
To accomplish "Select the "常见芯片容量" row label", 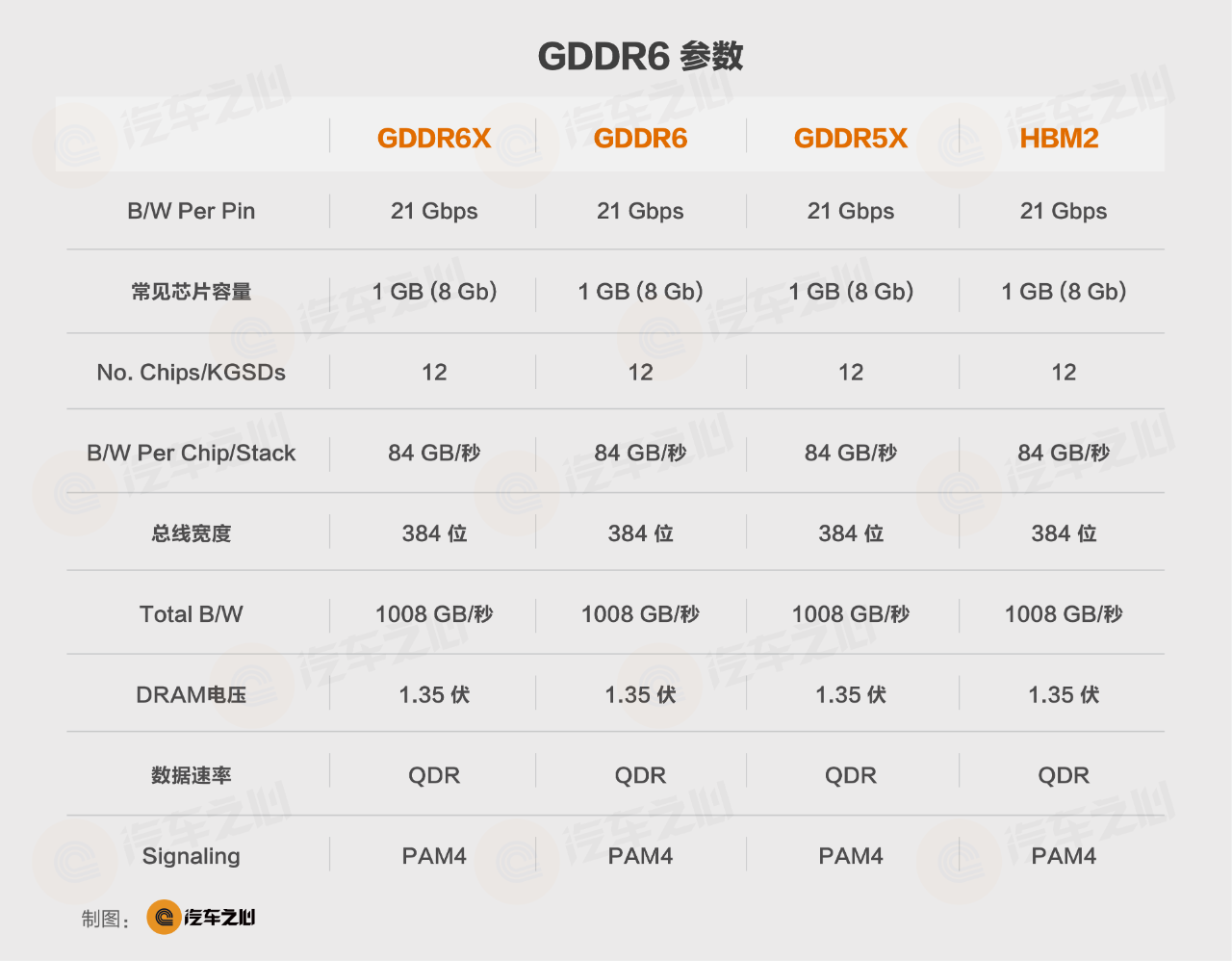I will [x=192, y=292].
